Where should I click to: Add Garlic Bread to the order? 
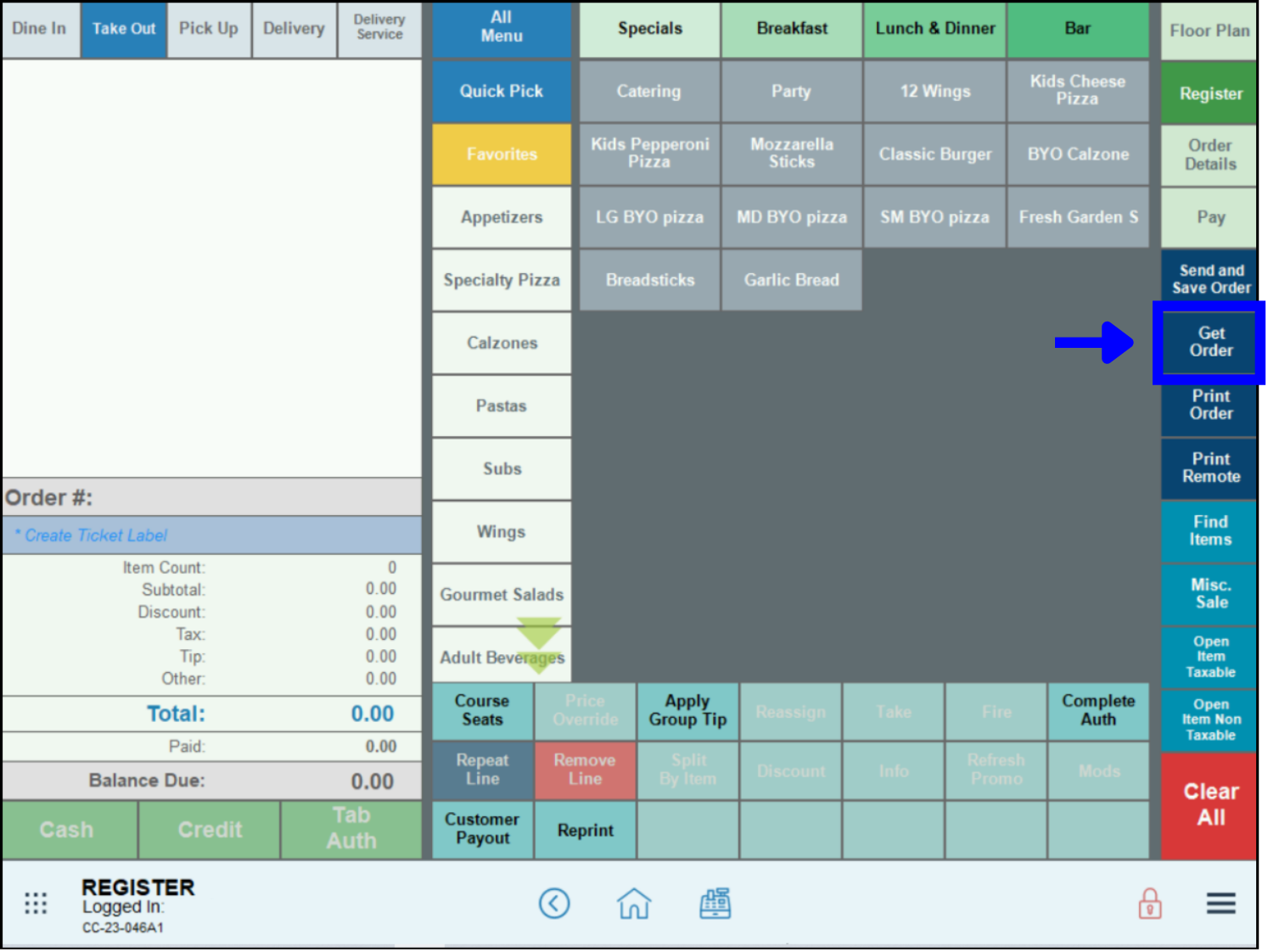792,280
